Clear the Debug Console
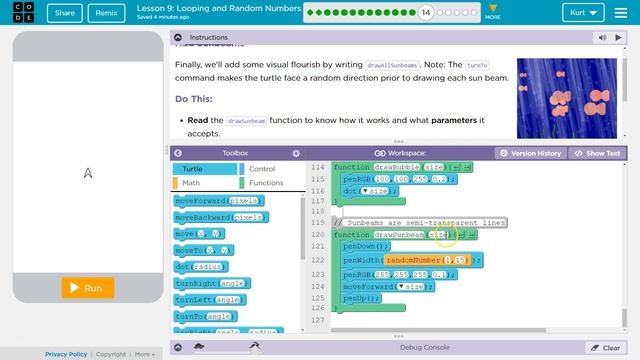Image resolution: width=640 pixels, height=360 pixels. 606,348
